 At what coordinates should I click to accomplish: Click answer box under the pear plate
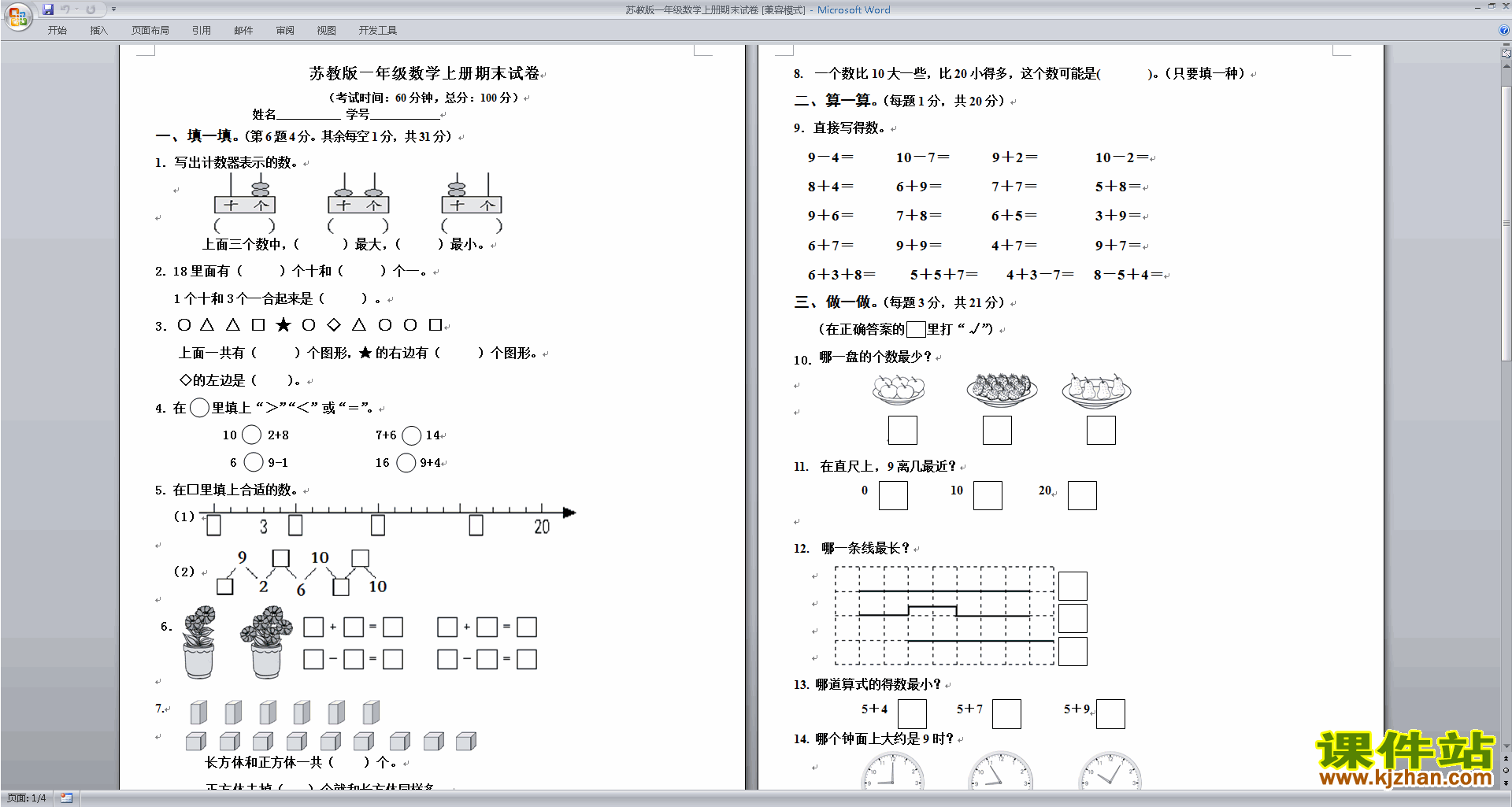click(x=1101, y=431)
